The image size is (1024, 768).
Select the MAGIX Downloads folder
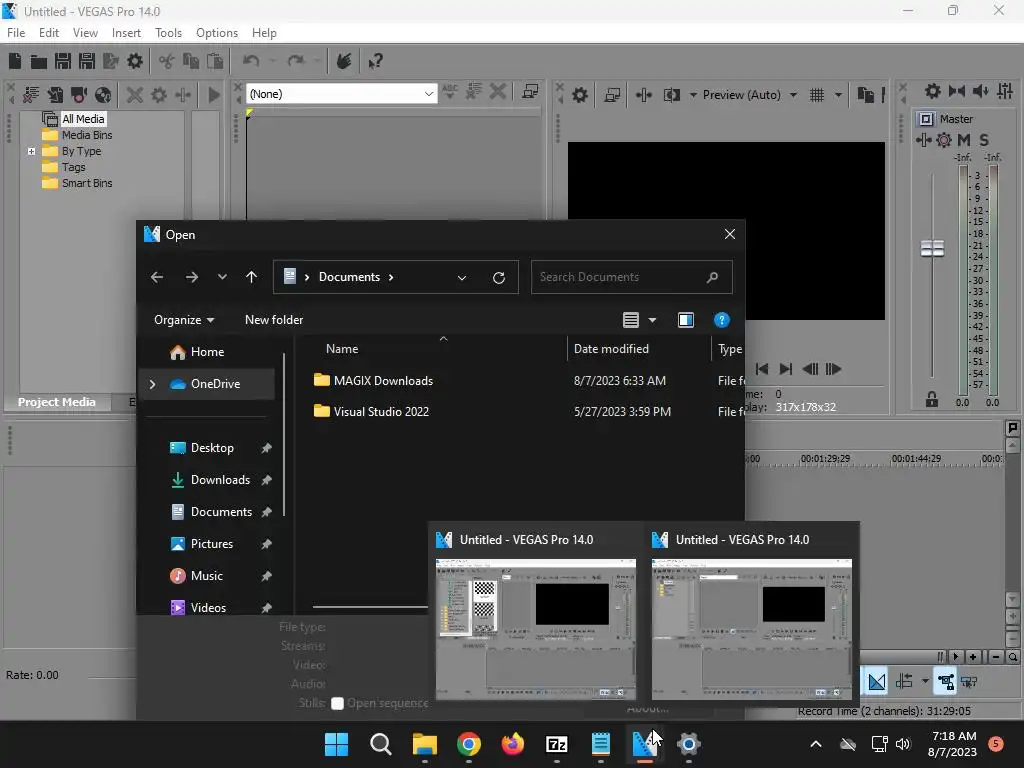pos(383,381)
